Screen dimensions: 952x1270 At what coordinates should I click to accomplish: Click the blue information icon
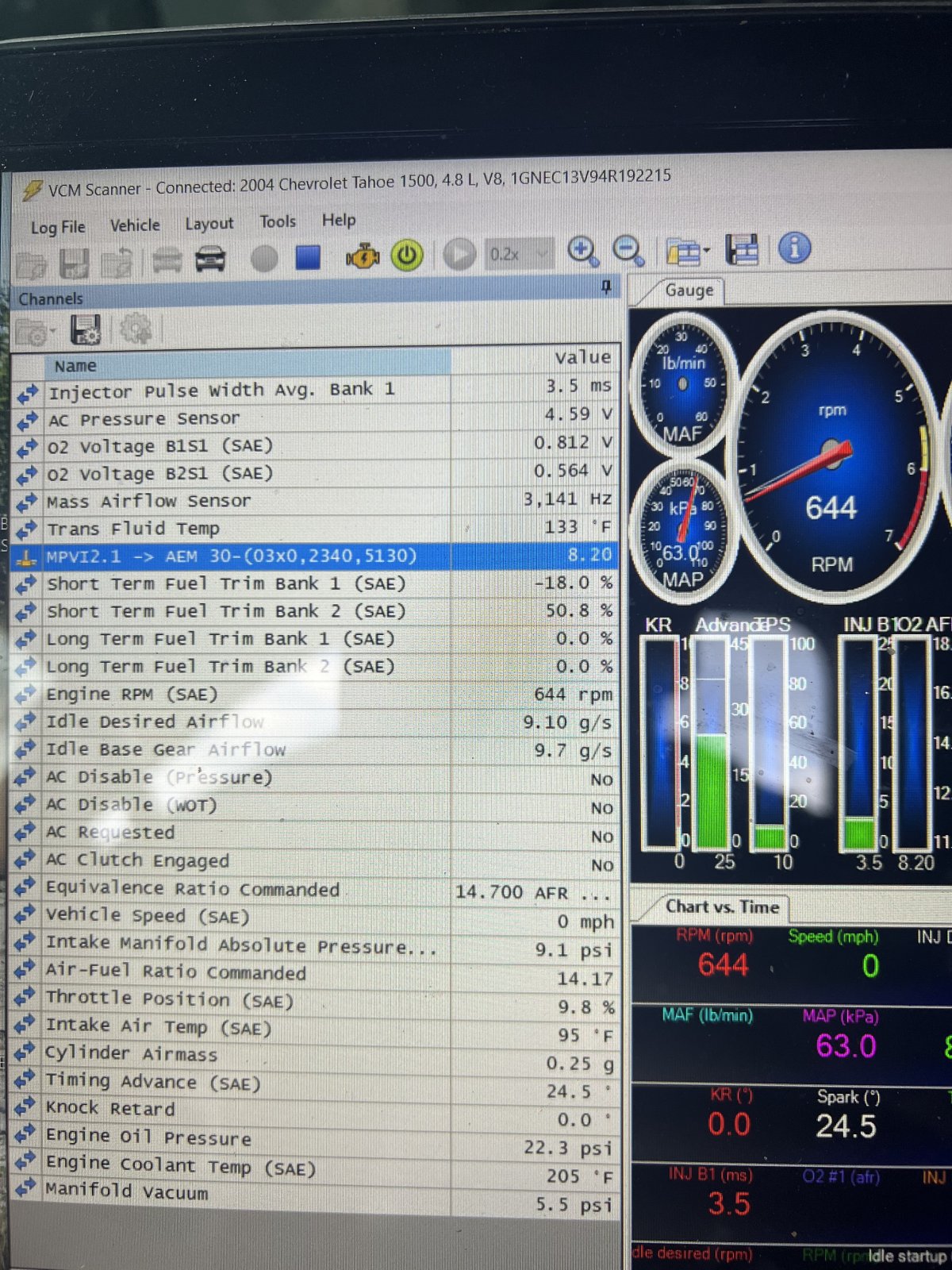coord(794,248)
